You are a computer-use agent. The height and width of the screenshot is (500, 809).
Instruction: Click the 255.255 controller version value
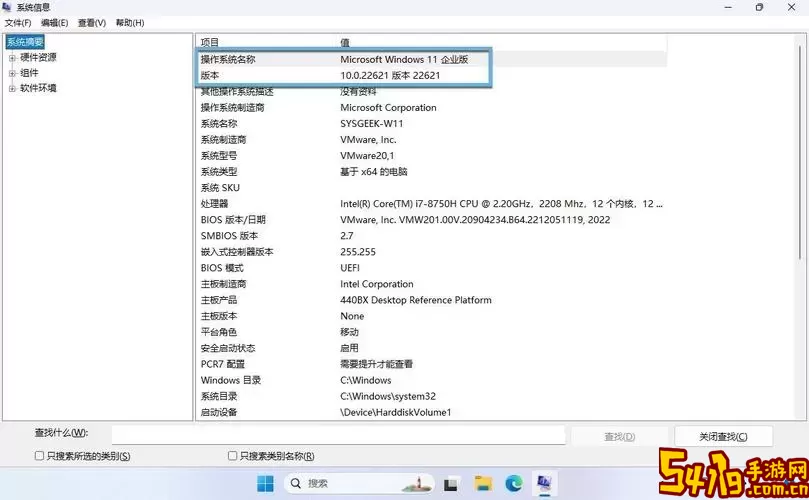[x=358, y=252]
